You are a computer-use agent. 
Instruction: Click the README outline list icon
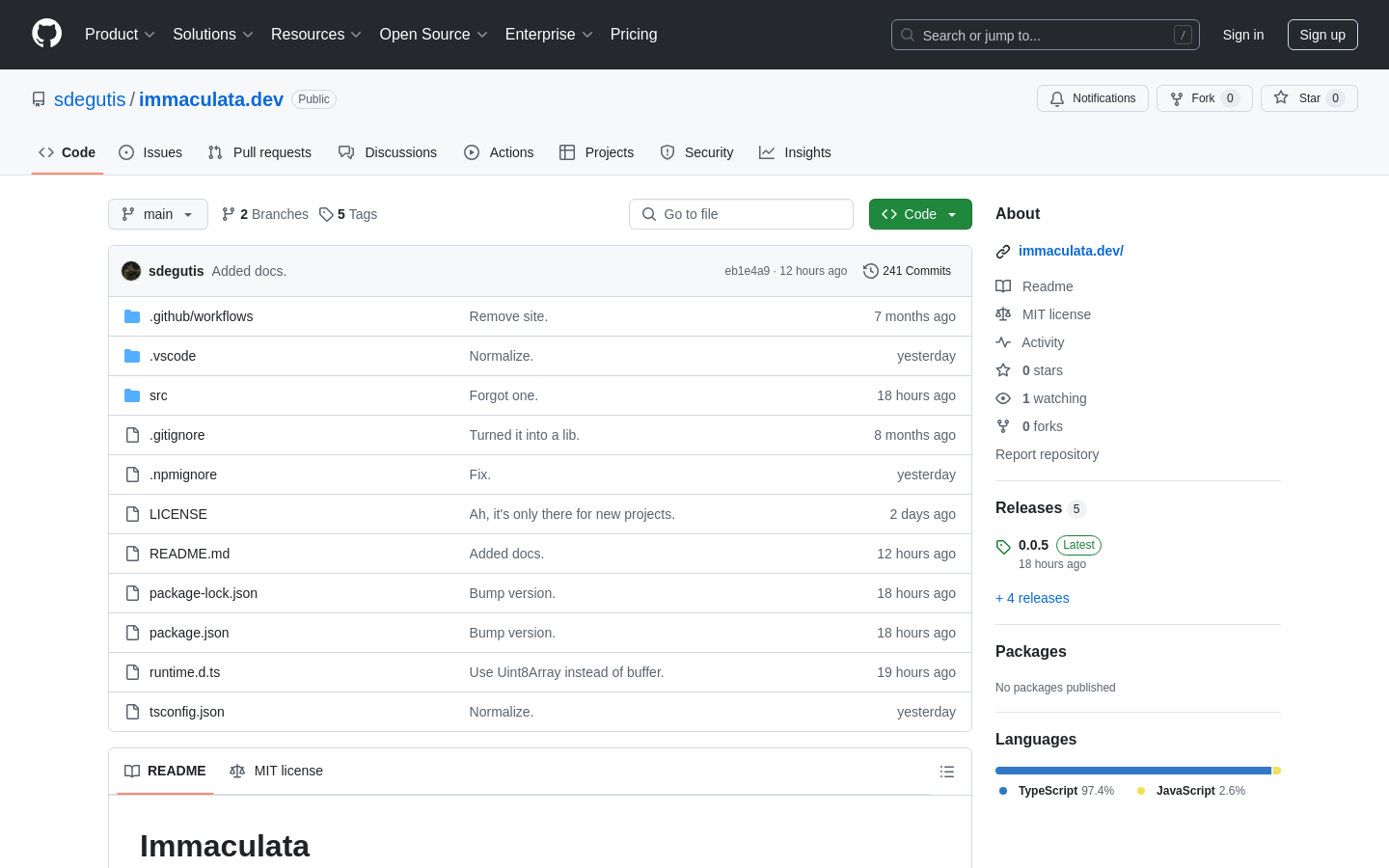(947, 772)
